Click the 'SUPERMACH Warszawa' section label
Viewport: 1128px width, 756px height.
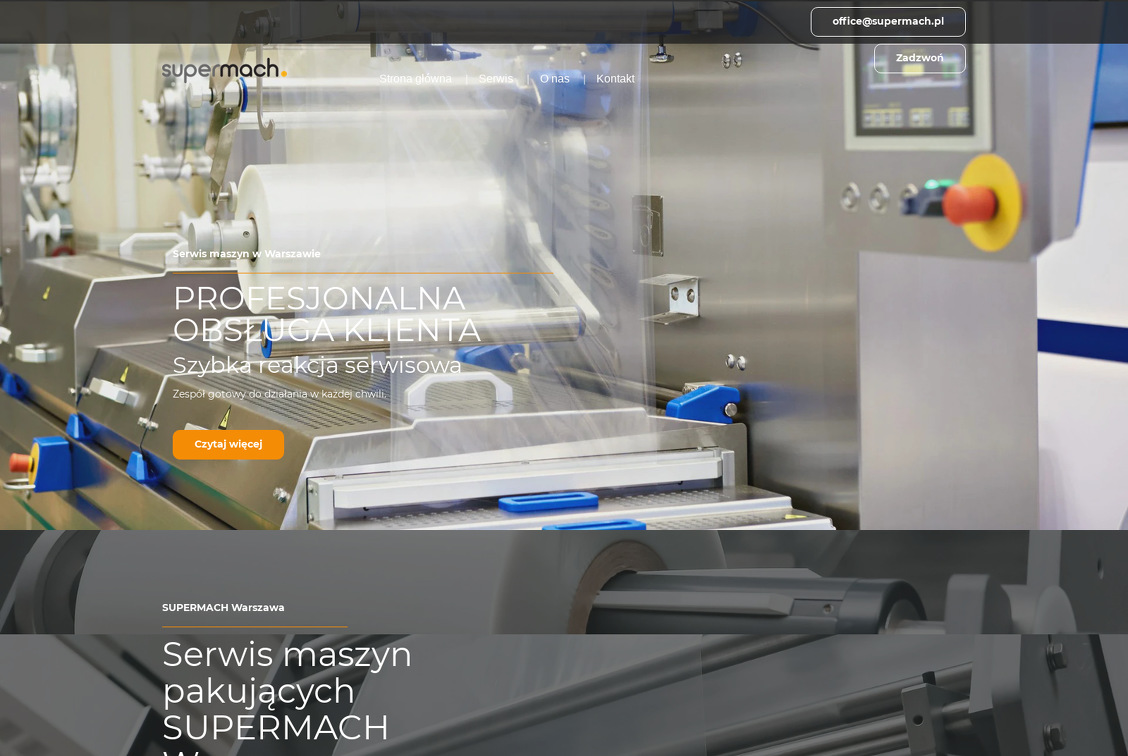(x=223, y=608)
